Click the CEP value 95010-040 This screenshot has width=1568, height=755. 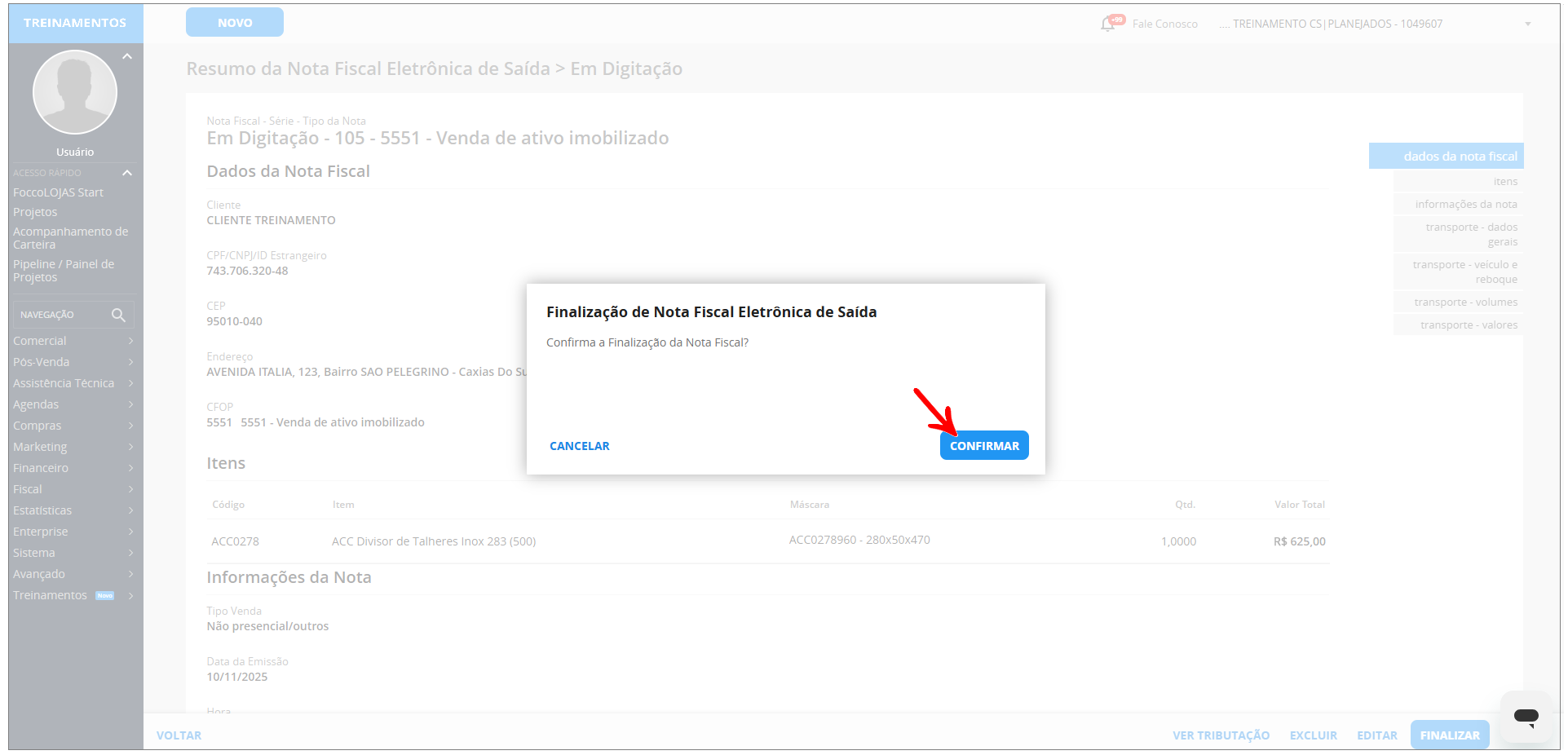234,321
